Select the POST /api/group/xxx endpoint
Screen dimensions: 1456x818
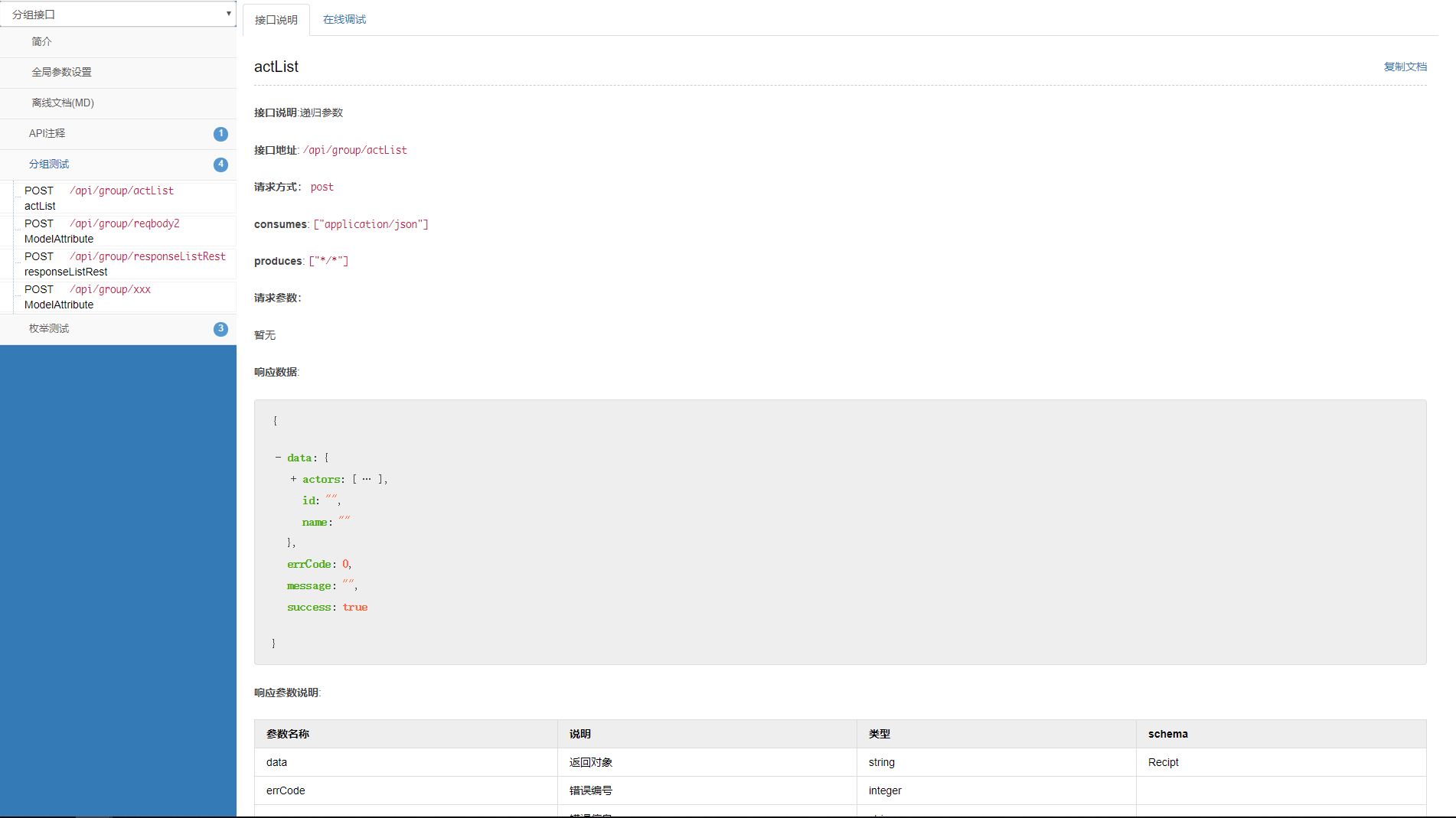[126, 297]
